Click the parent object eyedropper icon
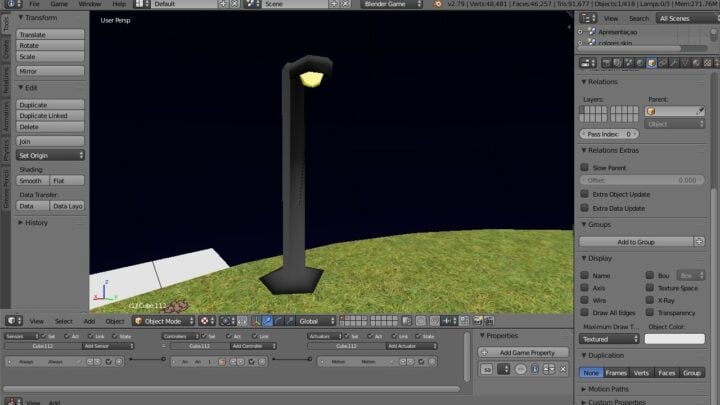This screenshot has width=720, height=405. click(701, 111)
